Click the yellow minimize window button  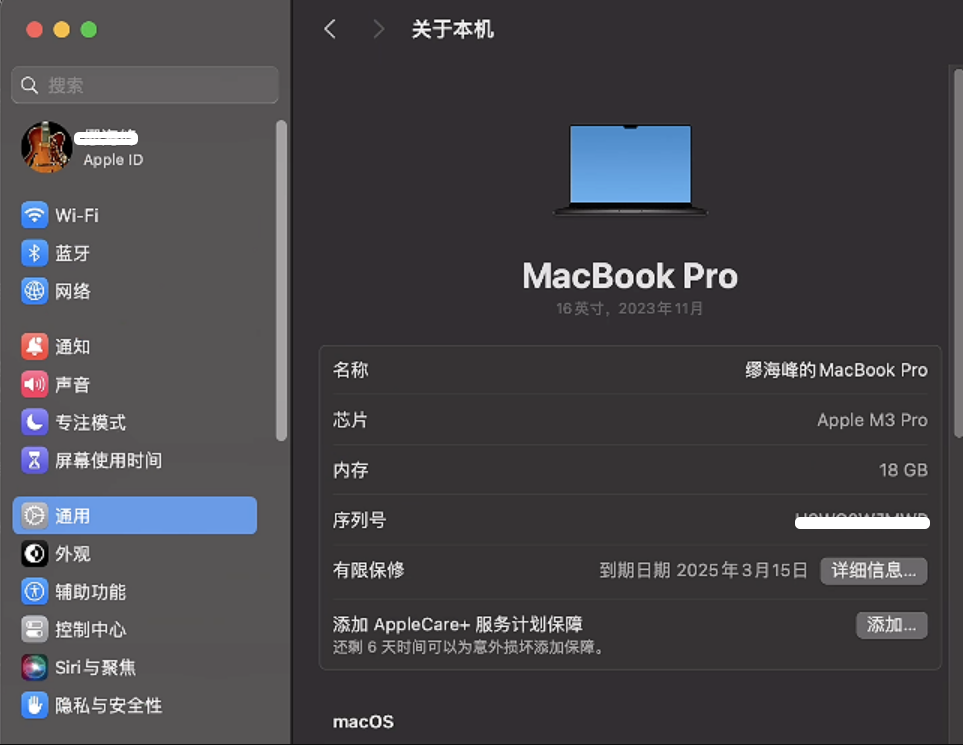coord(61,29)
